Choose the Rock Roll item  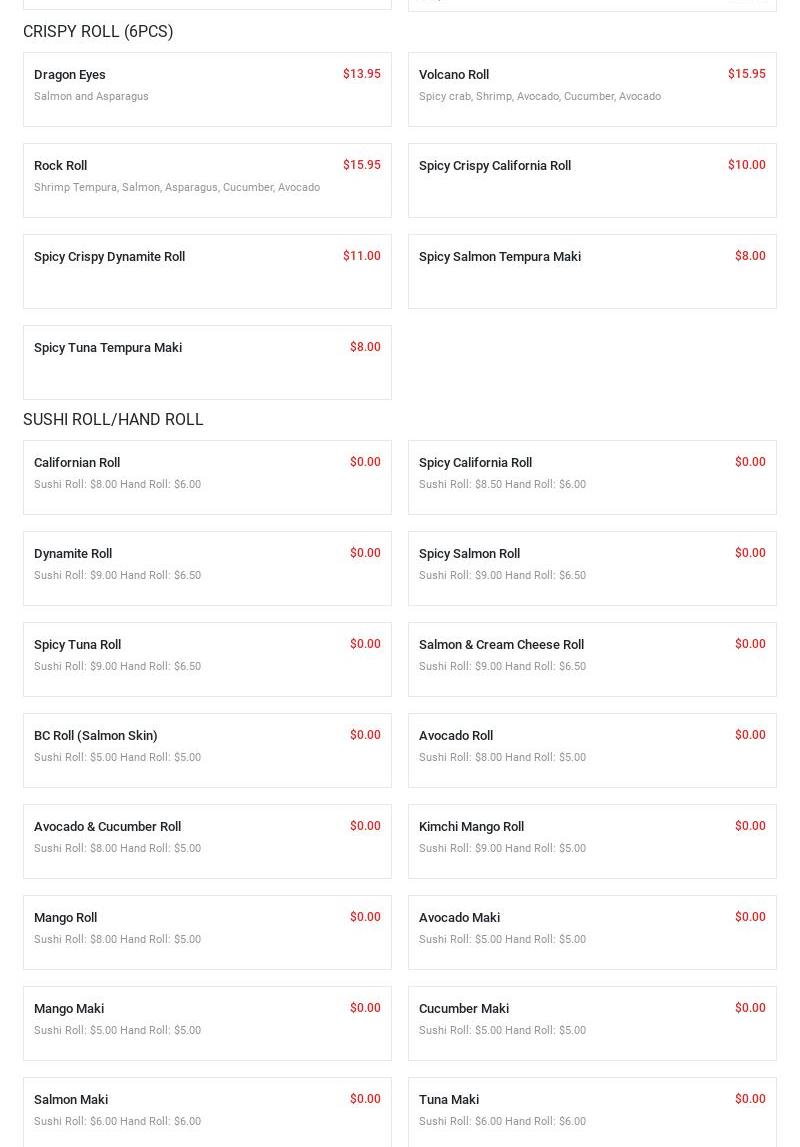click(61, 166)
